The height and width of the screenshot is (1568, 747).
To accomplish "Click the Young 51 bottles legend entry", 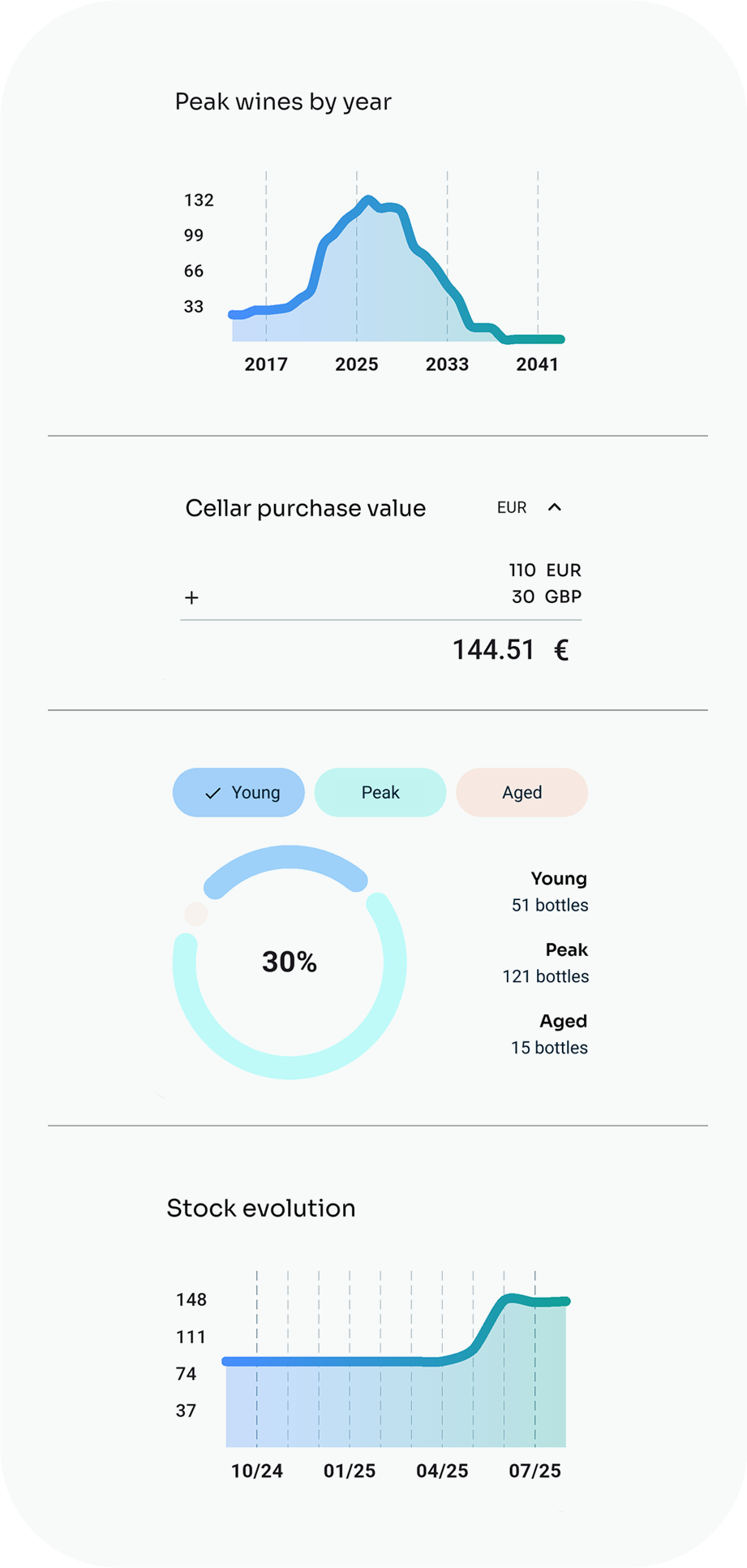I will point(550,892).
